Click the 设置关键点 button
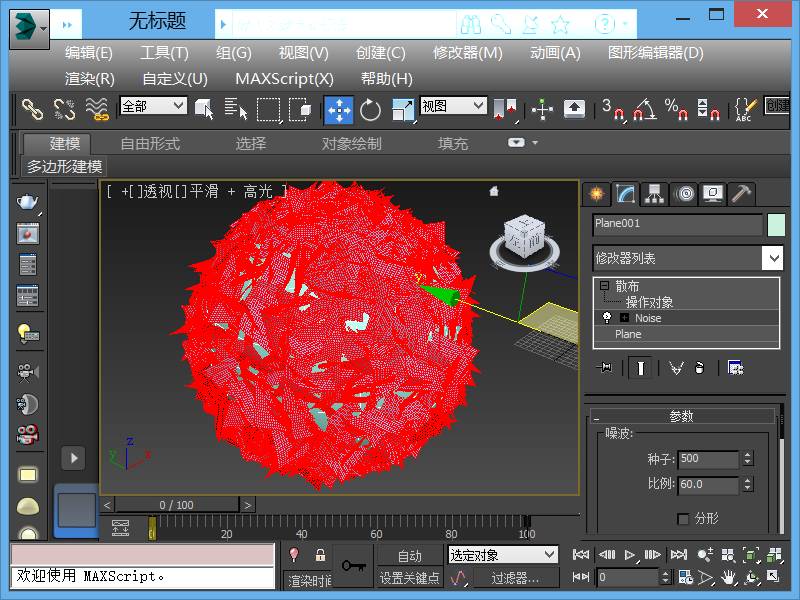 (409, 578)
